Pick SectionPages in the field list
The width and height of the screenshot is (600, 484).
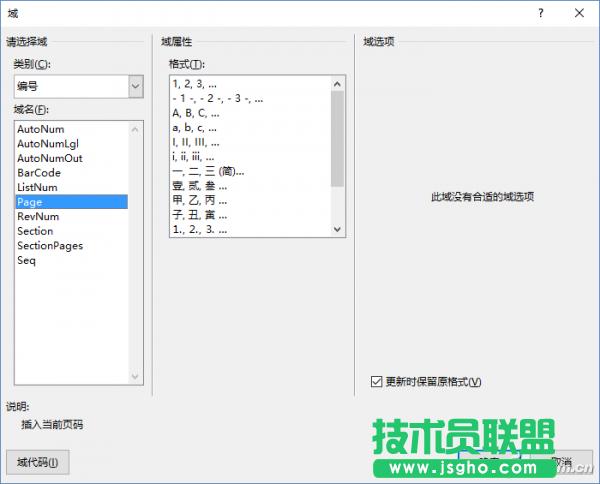[50, 245]
